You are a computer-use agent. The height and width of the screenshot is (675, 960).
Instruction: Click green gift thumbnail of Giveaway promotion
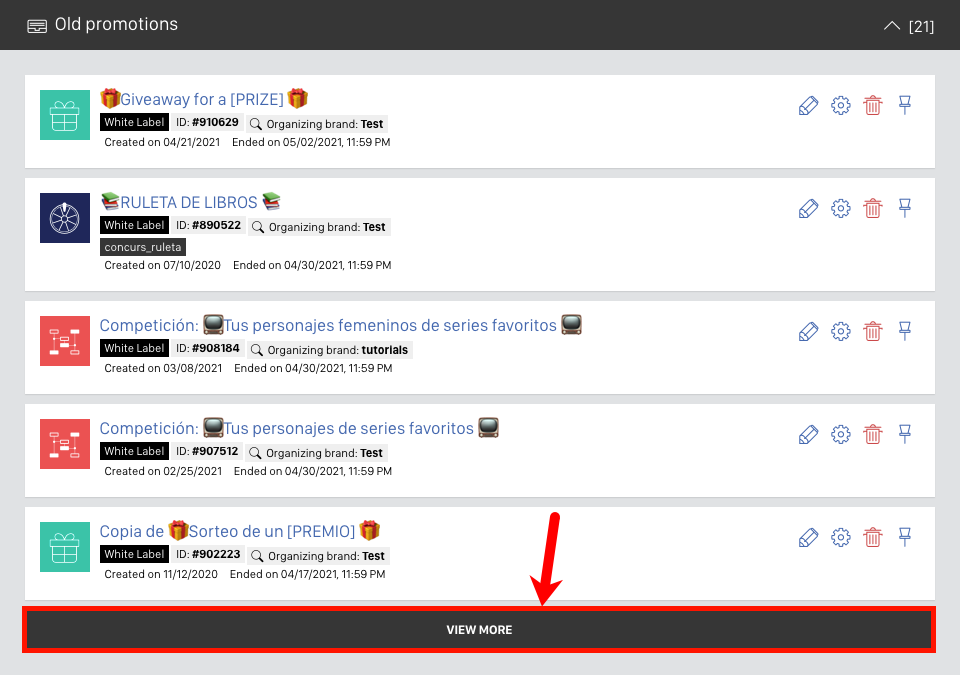tap(65, 115)
